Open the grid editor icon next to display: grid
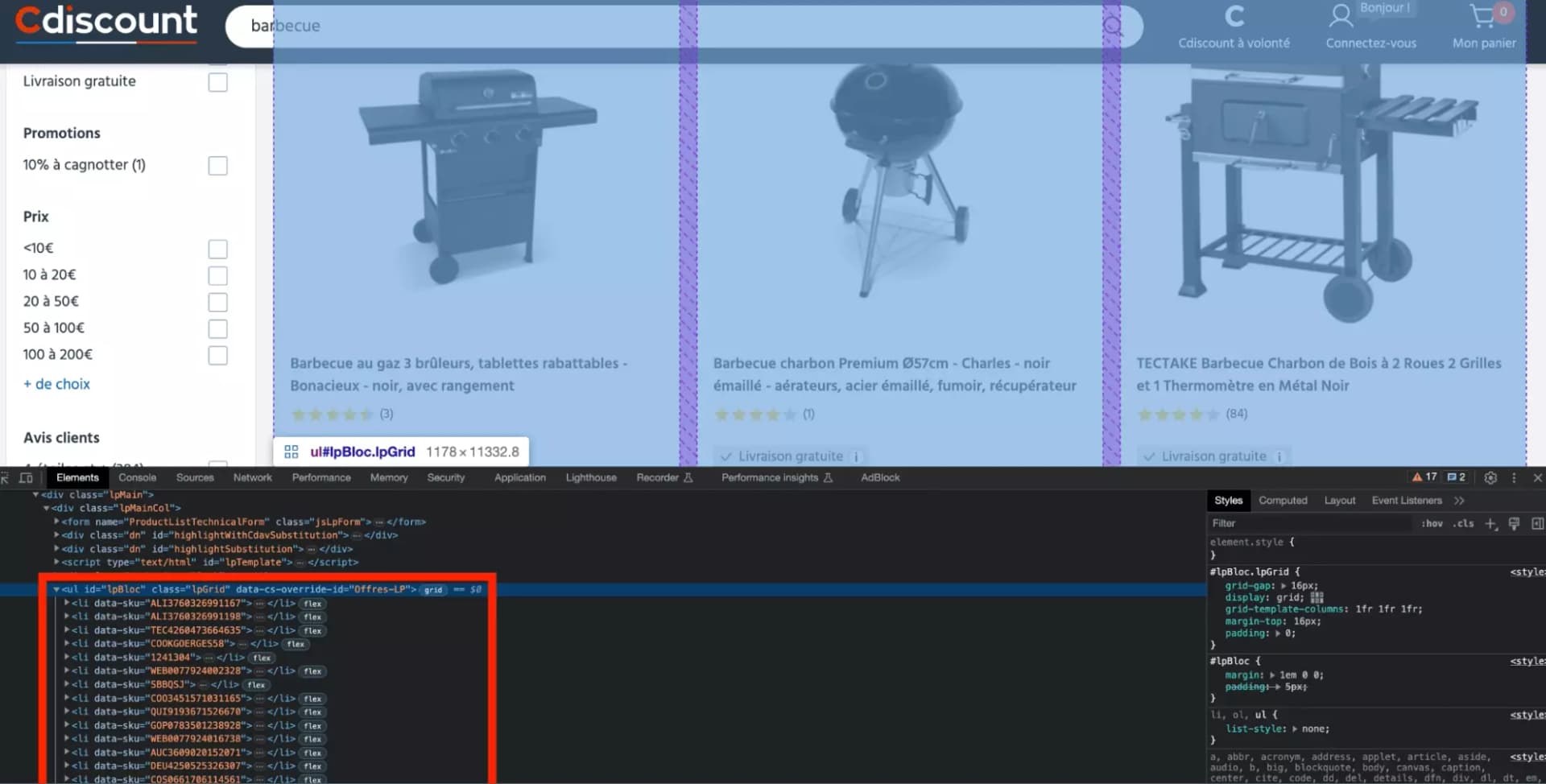Screen dimensions: 1546x784 1317,597
